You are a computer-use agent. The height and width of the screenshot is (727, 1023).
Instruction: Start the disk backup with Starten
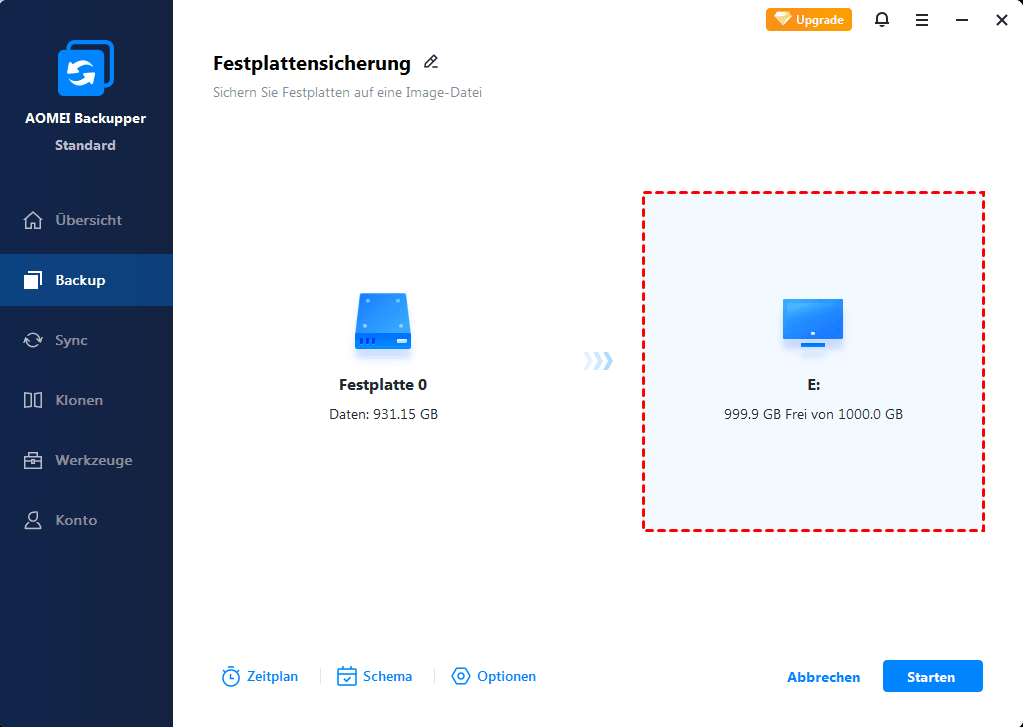tap(932, 676)
